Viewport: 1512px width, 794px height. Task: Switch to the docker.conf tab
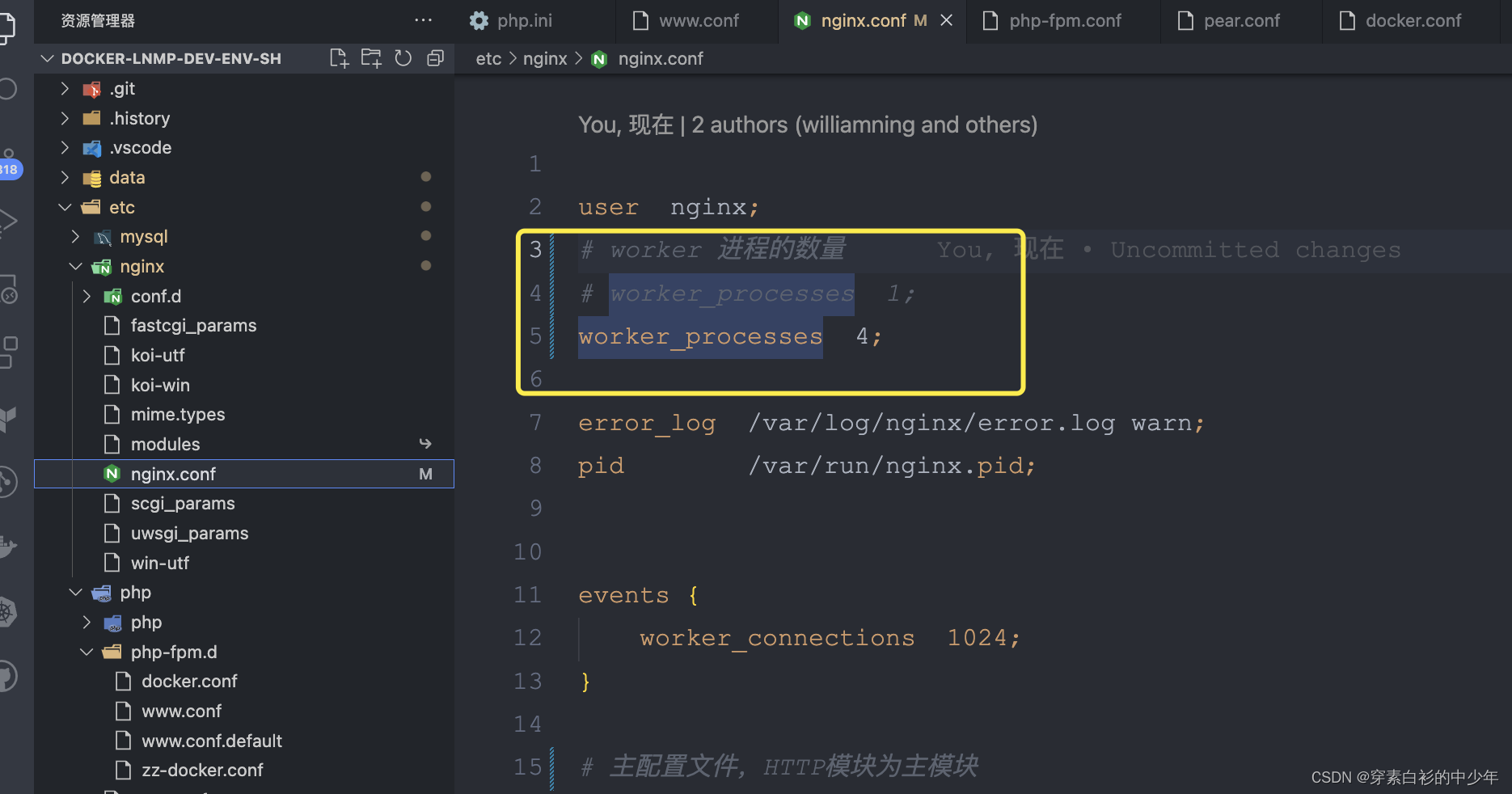[x=1411, y=21]
